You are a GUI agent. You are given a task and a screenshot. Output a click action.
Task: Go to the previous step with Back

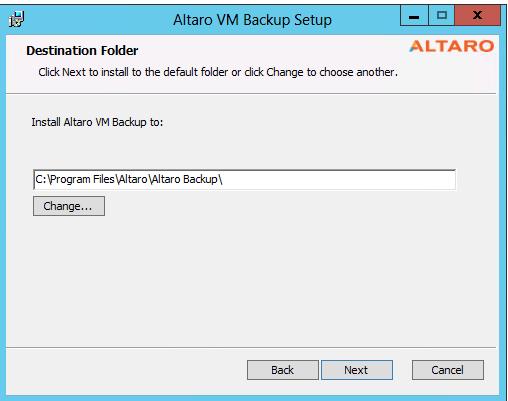pyautogui.click(x=283, y=370)
